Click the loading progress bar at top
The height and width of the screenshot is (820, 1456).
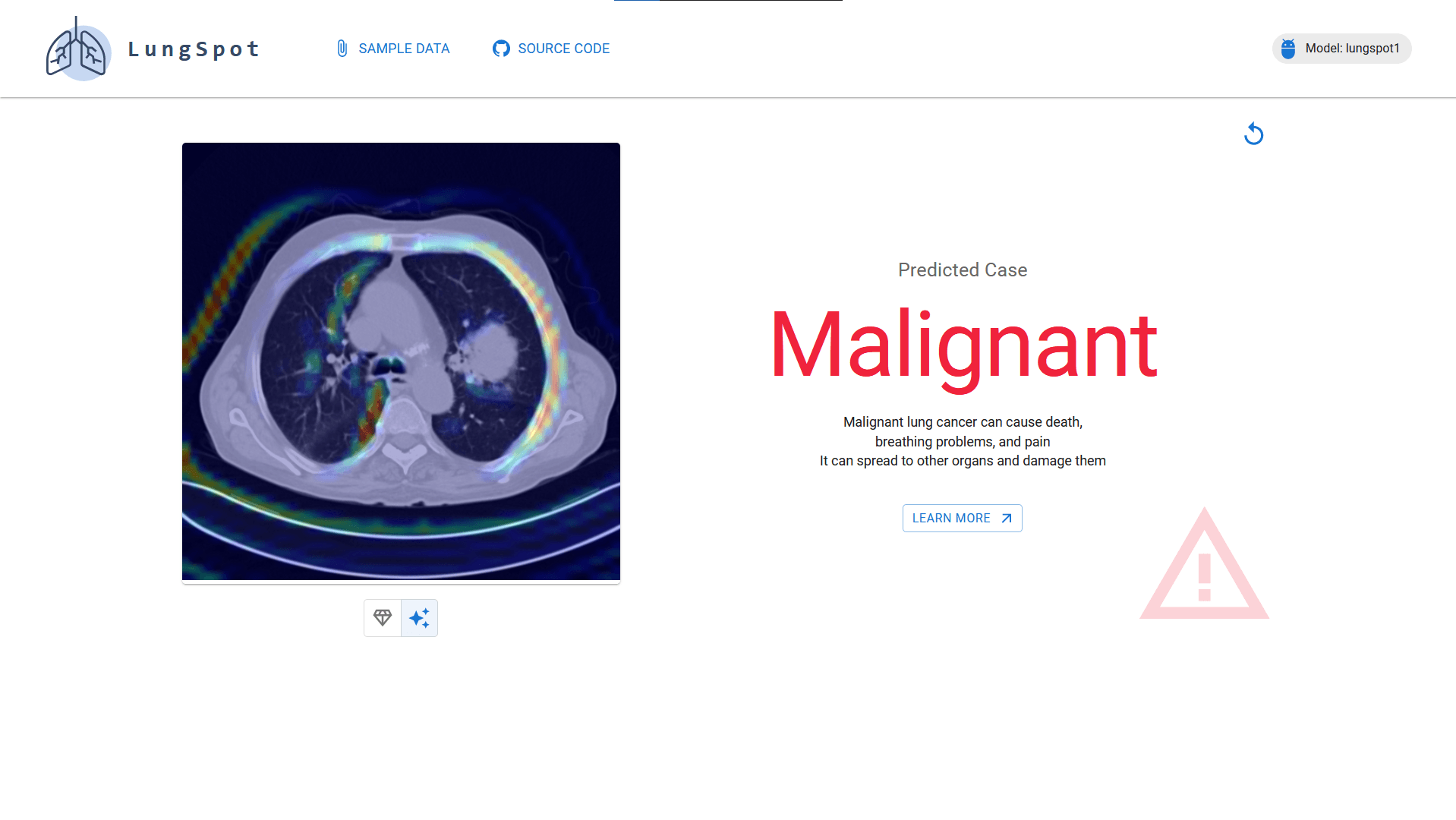(727, 1)
